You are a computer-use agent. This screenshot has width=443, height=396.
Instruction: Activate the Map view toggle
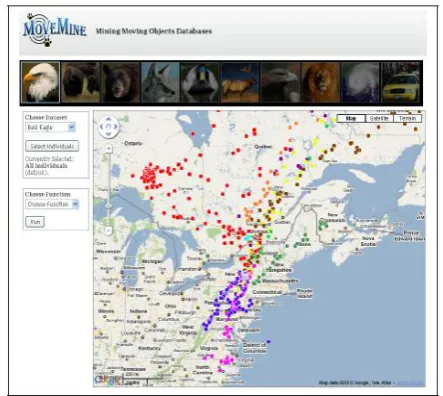[x=351, y=118]
